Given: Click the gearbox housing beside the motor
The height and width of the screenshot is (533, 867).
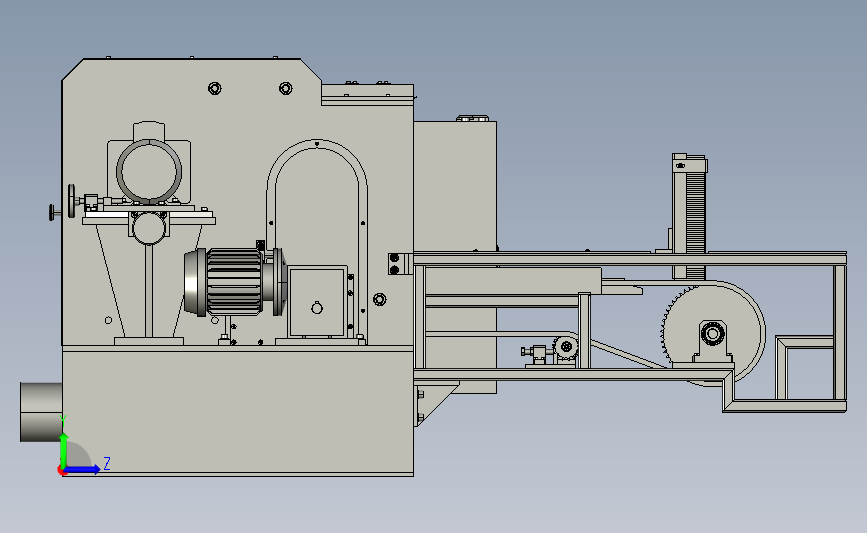Looking at the screenshot, I should click(x=318, y=301).
